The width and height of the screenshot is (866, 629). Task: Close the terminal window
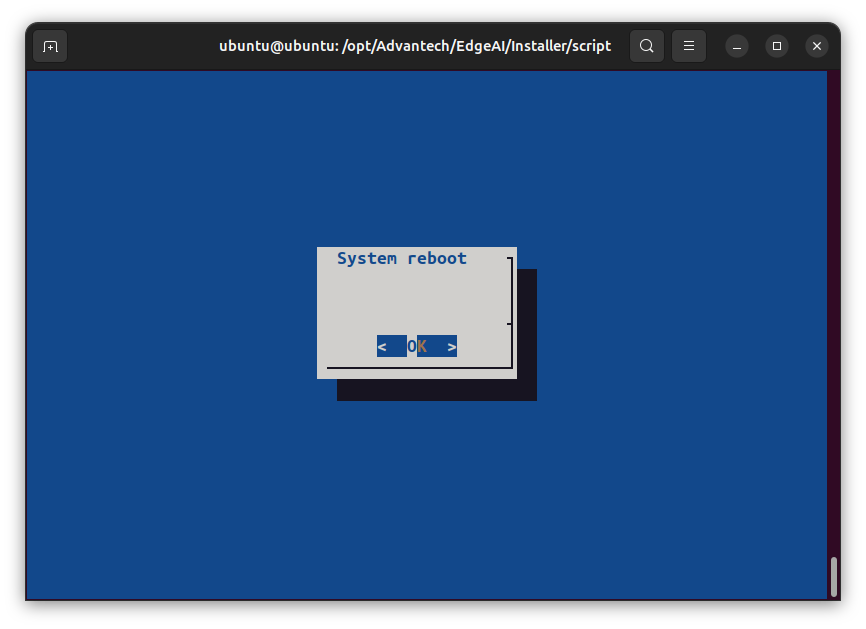pos(817,46)
